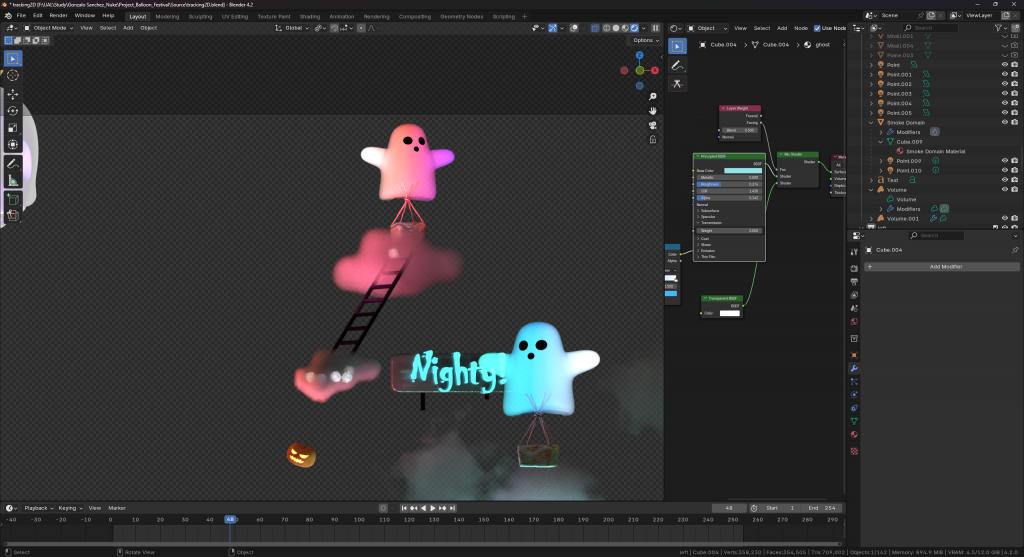Play the animation forward
The height and width of the screenshot is (557, 1024).
[432, 508]
